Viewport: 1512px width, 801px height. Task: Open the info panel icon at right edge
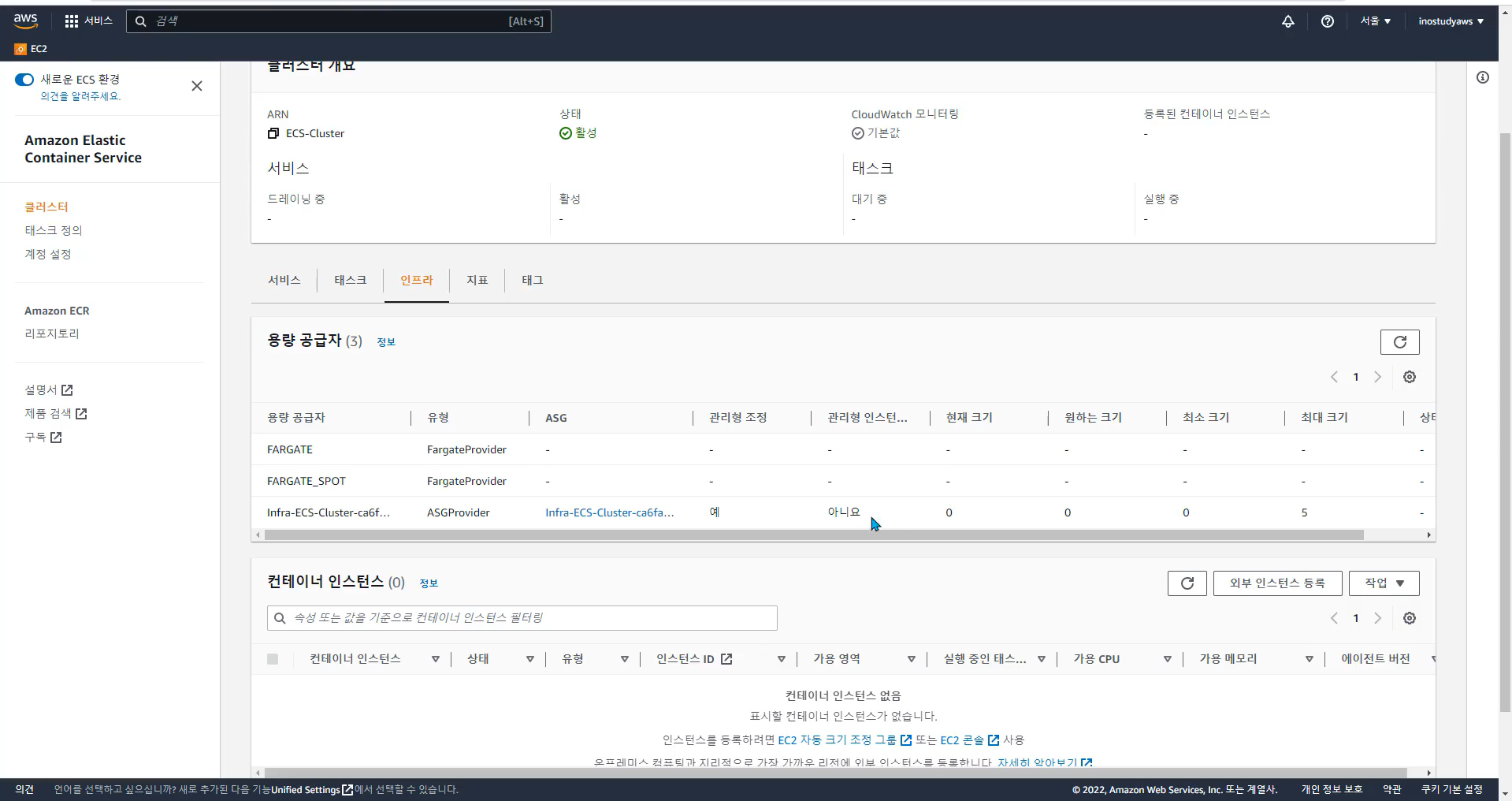(1482, 77)
